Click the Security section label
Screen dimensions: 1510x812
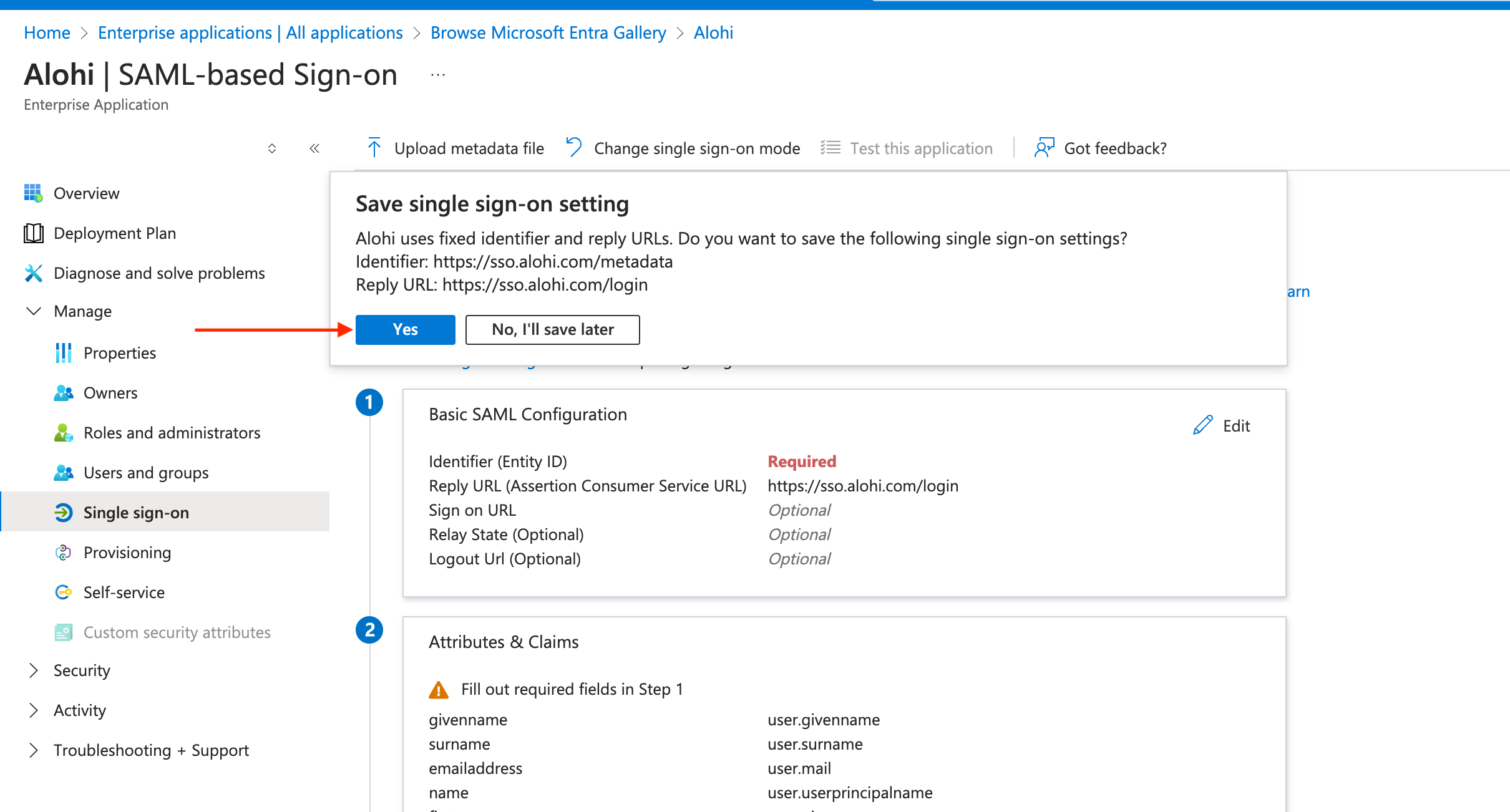82,670
